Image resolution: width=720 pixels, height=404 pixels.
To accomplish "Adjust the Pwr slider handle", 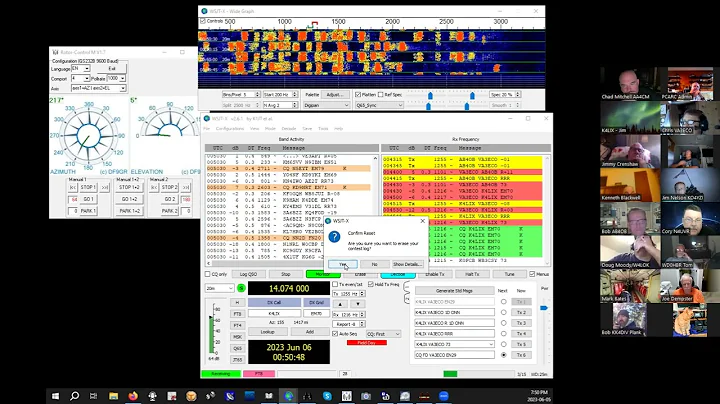I will (x=544, y=308).
